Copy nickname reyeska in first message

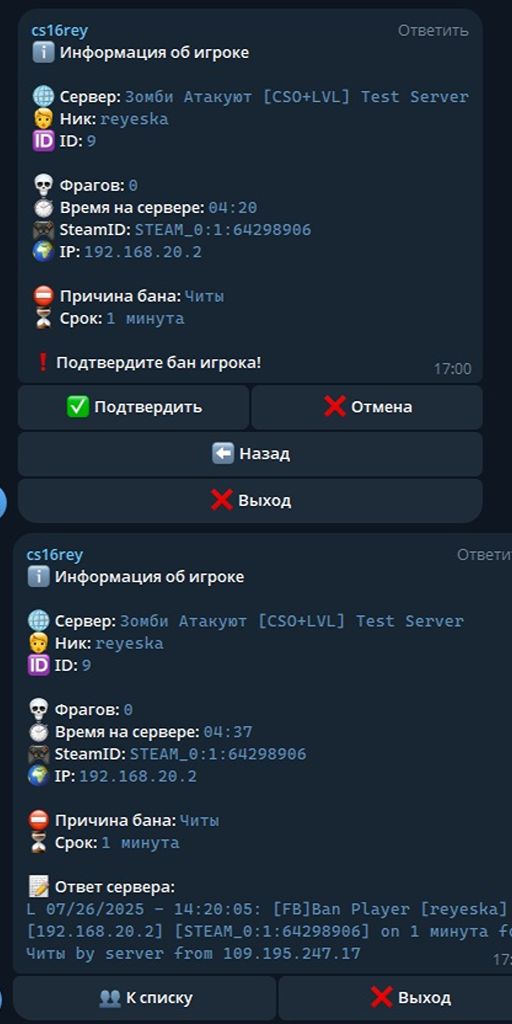point(134,119)
